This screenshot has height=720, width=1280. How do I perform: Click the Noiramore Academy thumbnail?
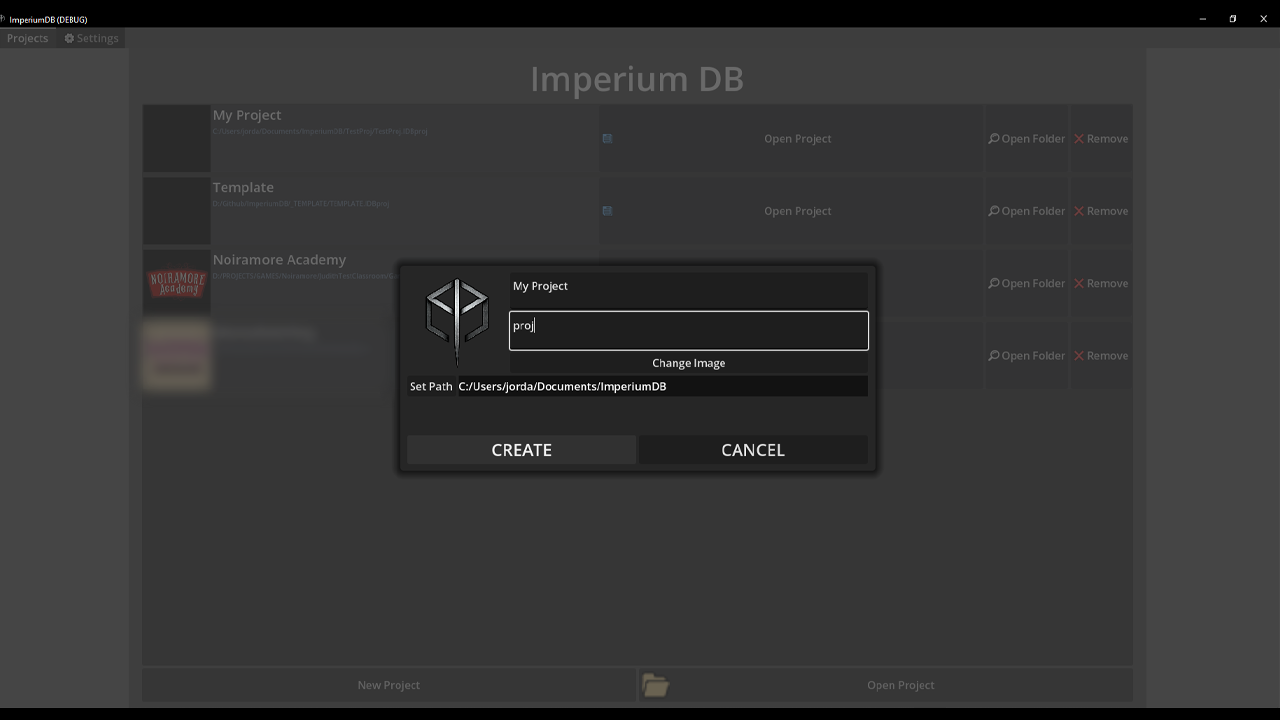(x=177, y=283)
